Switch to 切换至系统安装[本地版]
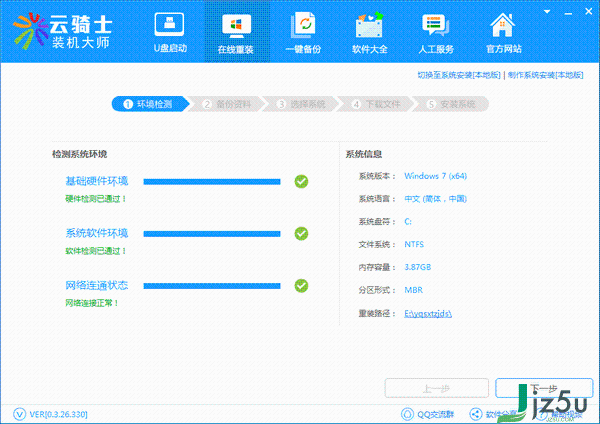Viewport: 600px width, 424px height. click(459, 75)
